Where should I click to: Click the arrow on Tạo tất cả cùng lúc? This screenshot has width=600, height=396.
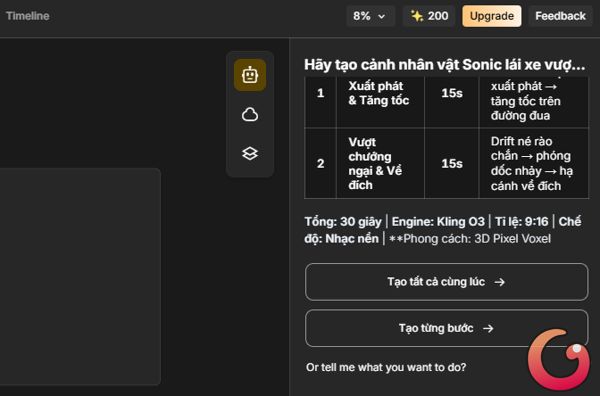tap(499, 282)
